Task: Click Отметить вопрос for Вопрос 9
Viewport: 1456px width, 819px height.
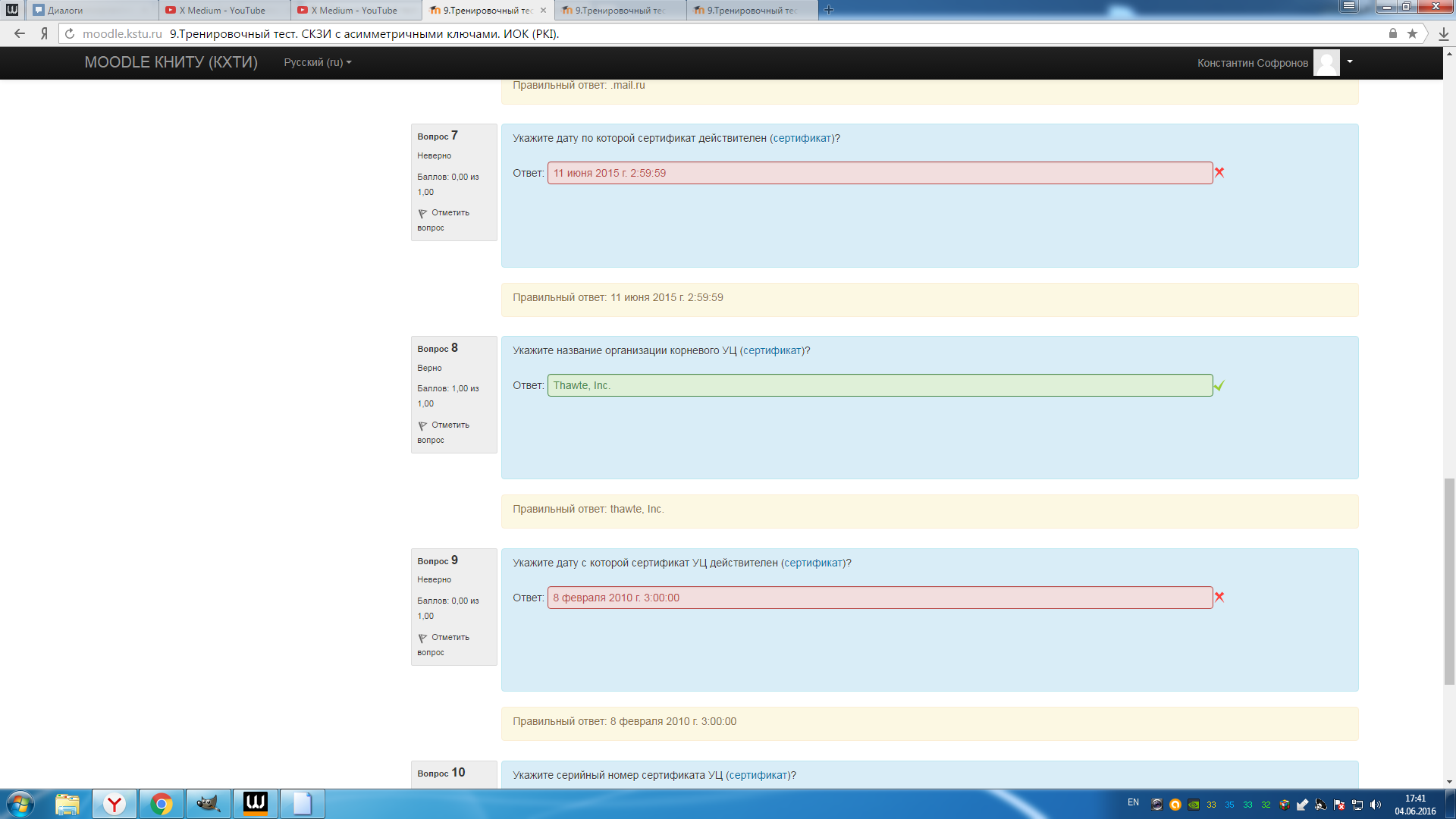Action: [444, 645]
